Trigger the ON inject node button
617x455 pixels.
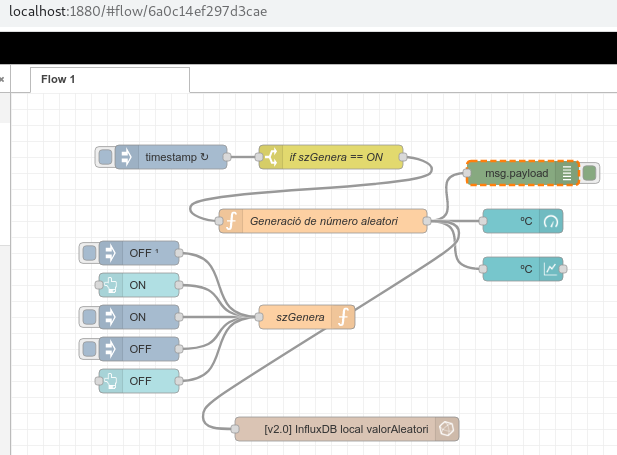[x=89, y=317]
